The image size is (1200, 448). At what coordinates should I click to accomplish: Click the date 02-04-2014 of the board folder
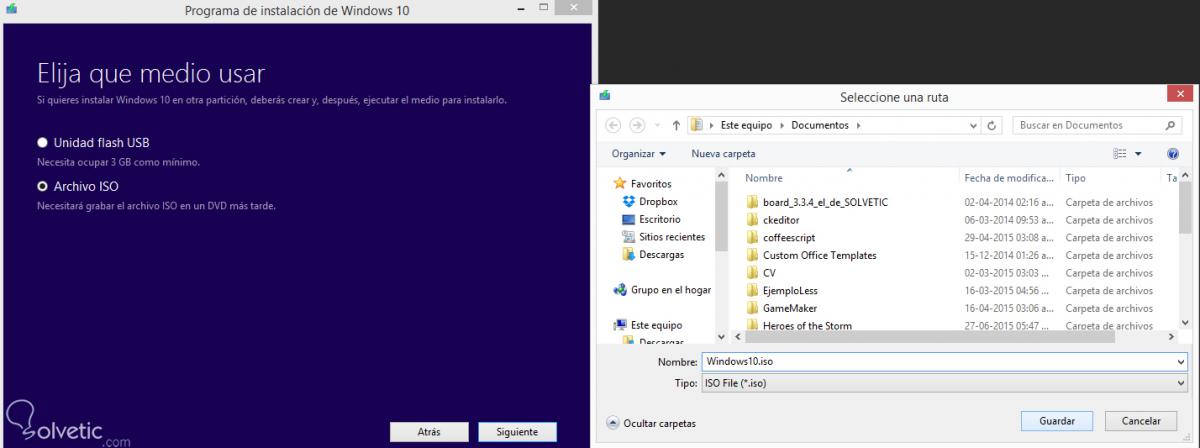1009,202
